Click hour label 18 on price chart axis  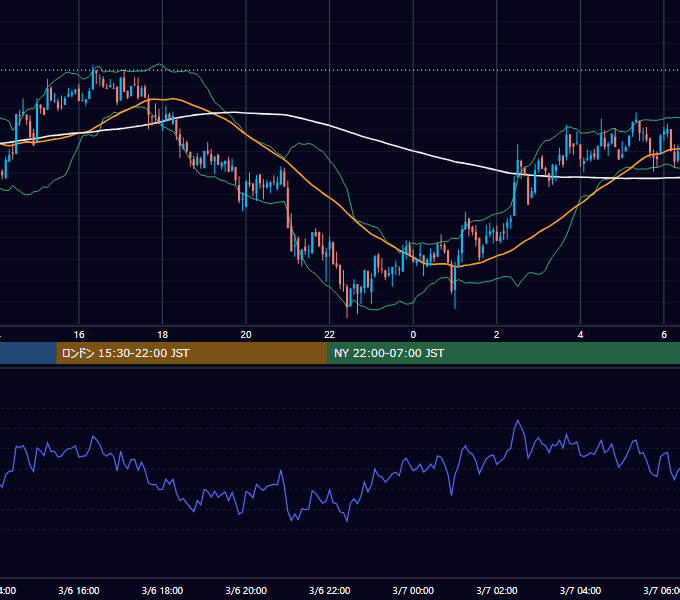[x=163, y=335]
